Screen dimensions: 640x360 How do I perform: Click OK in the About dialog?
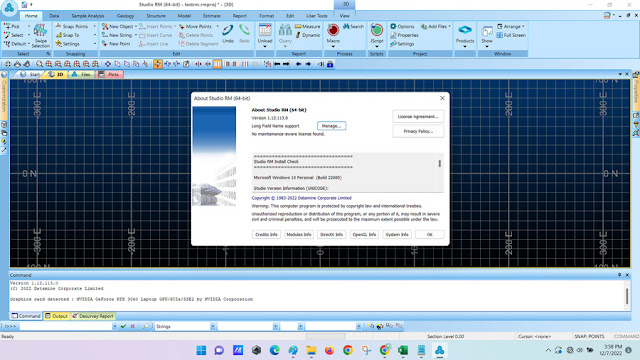[x=429, y=234]
